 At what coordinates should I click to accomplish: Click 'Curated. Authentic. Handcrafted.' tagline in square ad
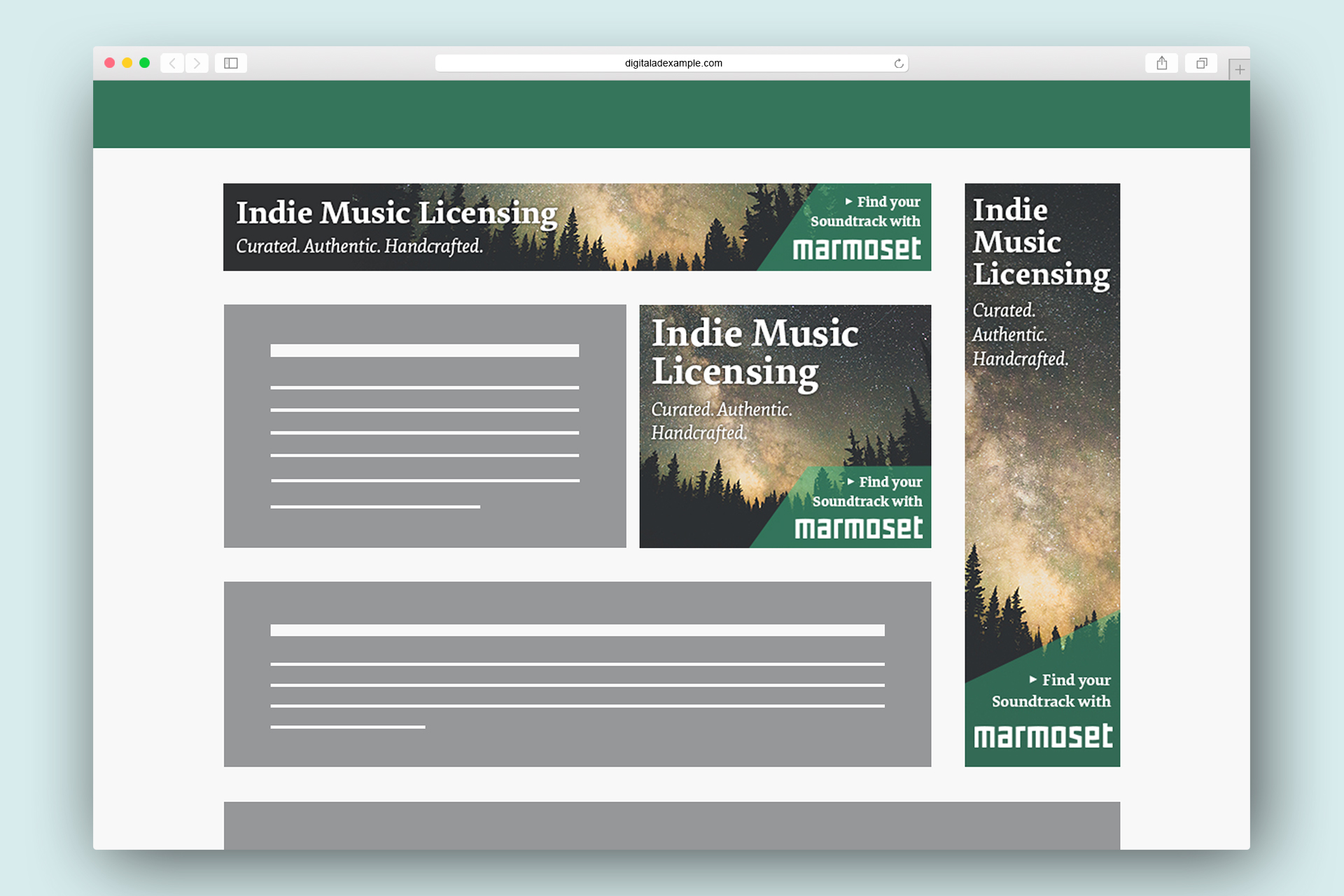coord(722,421)
